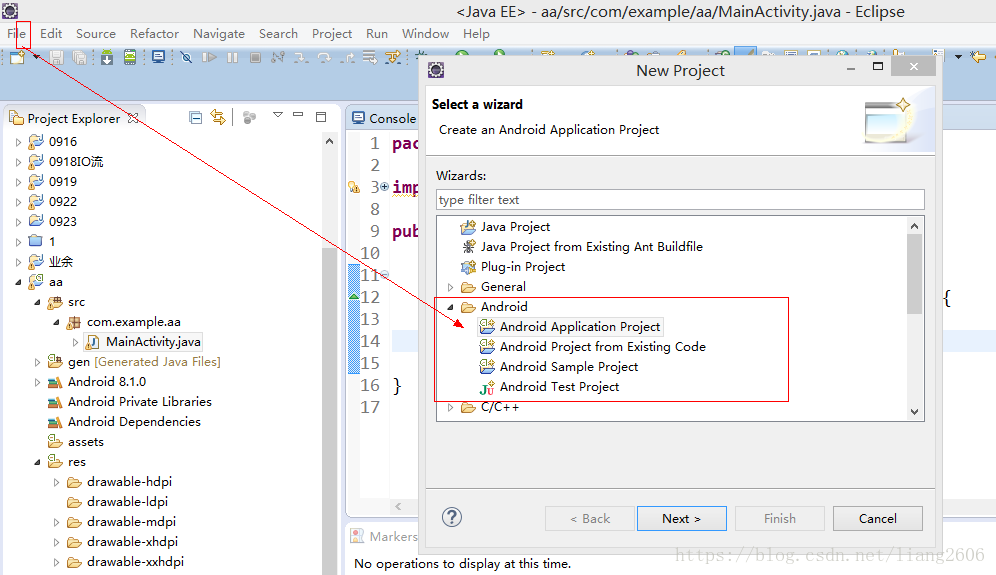Image resolution: width=996 pixels, height=575 pixels.
Task: Click the New wizard toolbar icon
Action: click(x=17, y=58)
